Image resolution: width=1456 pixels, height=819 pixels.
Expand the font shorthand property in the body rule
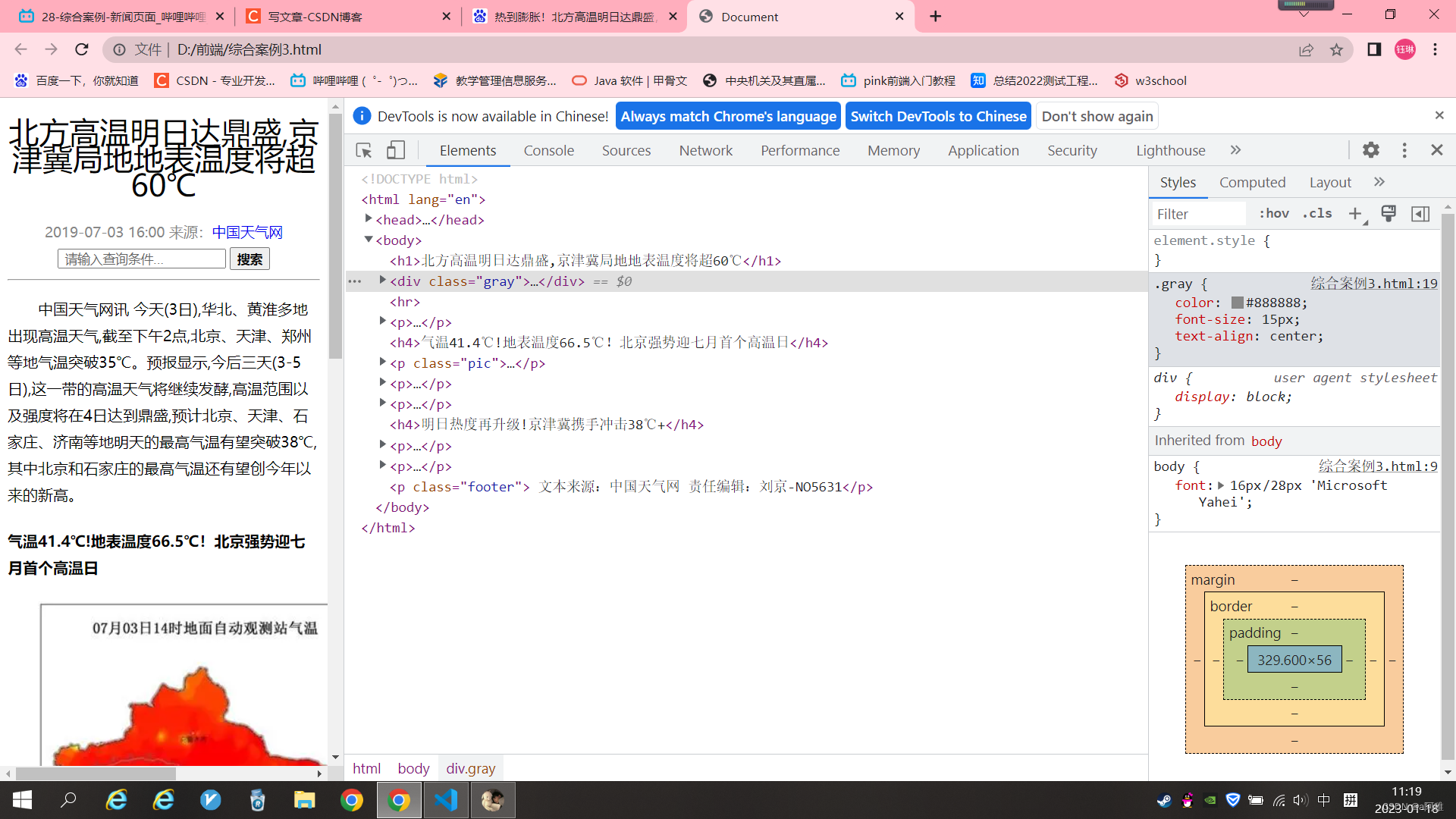(1221, 486)
